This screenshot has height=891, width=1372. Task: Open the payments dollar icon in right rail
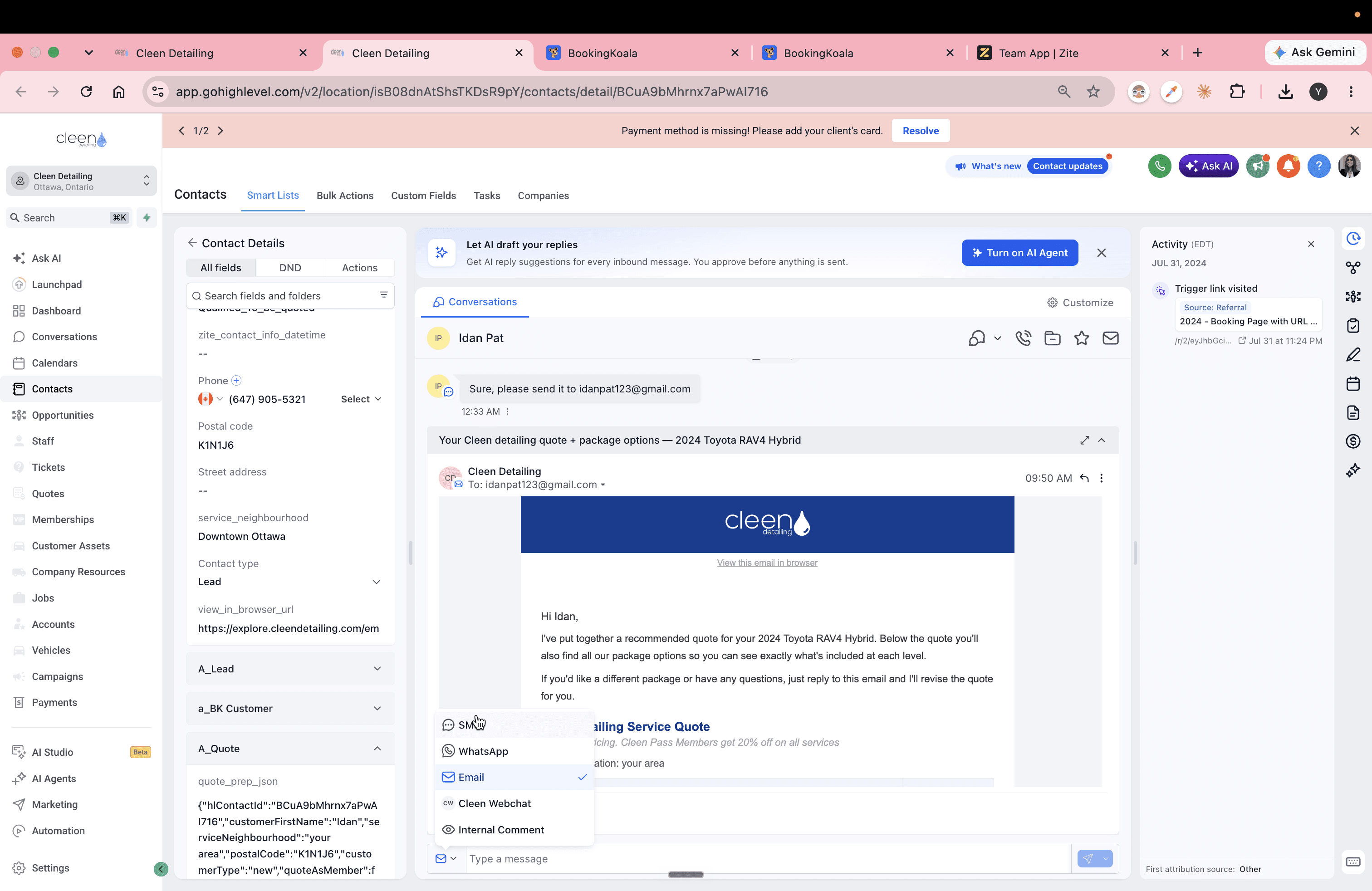1353,441
